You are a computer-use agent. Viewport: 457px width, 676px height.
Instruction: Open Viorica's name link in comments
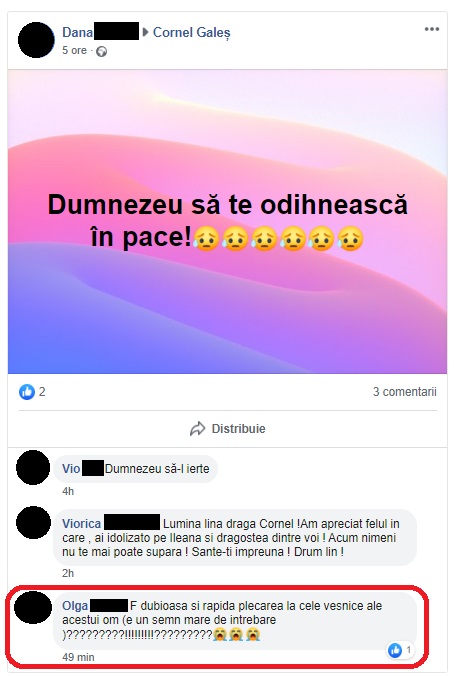click(81, 524)
